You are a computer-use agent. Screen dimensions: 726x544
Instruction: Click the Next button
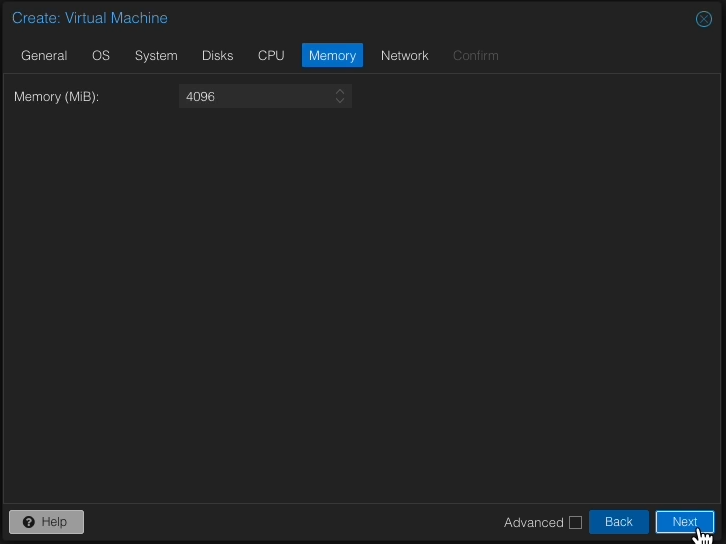[684, 522]
